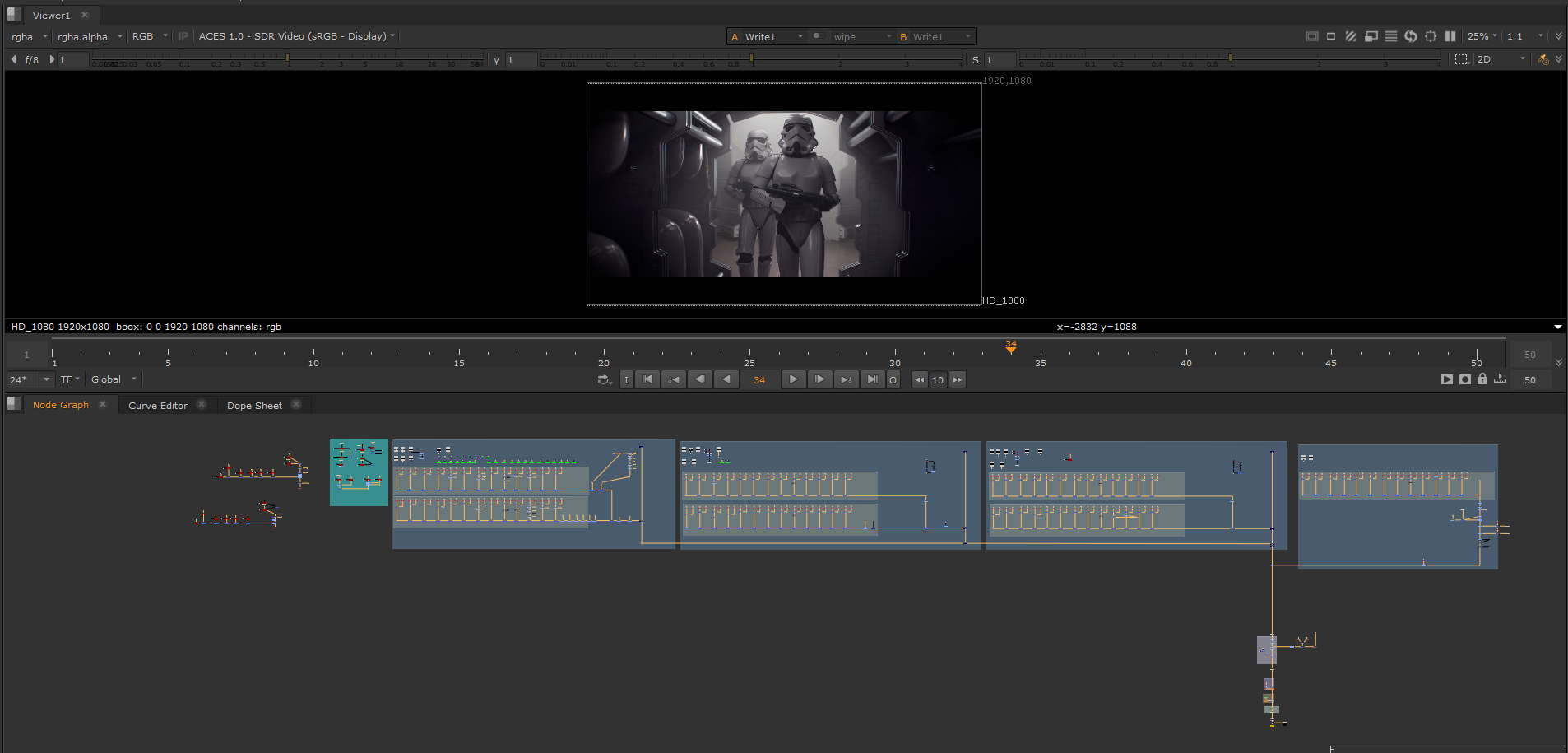Toggle the single-rectangle icon beside clipping warning
This screenshot has width=1568, height=753.
point(1331,36)
